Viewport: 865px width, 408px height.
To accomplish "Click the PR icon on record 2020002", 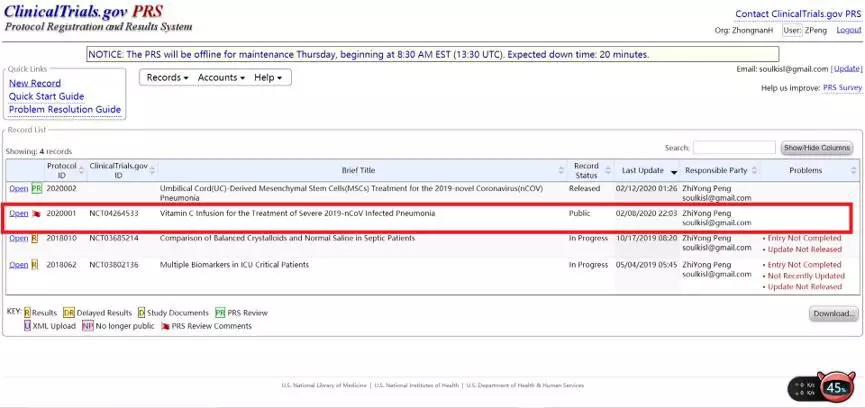I will click(x=36, y=188).
